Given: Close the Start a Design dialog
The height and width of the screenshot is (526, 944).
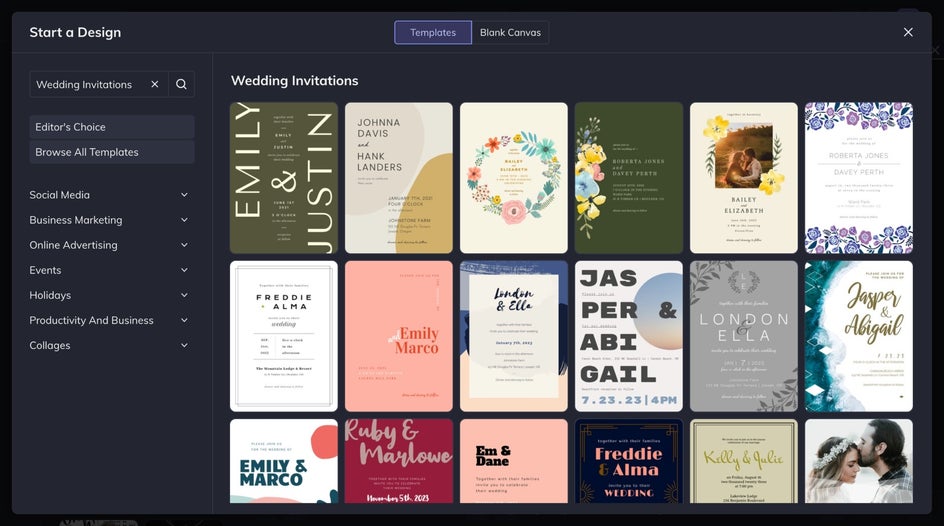Looking at the screenshot, I should click(x=908, y=32).
